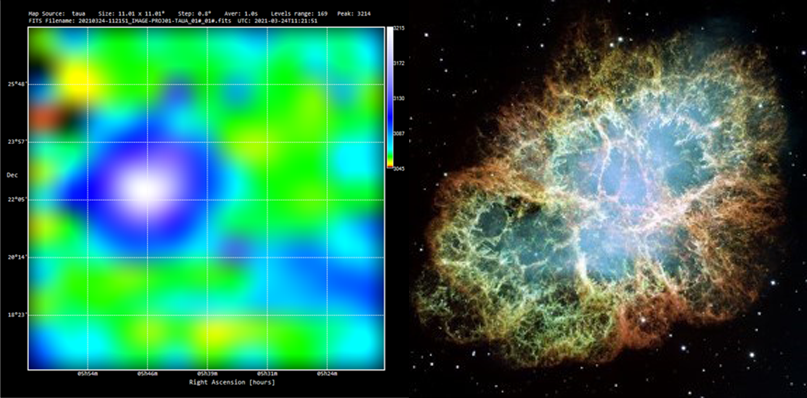The height and width of the screenshot is (398, 807).
Task: Click the Crab Nebula photograph
Action: [x=608, y=199]
